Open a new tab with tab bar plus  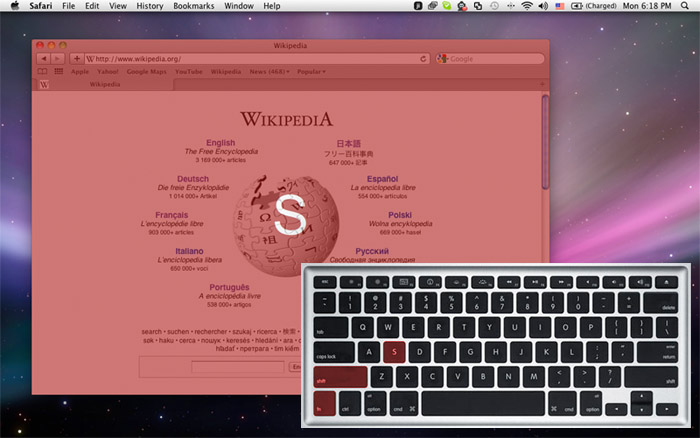tap(542, 84)
